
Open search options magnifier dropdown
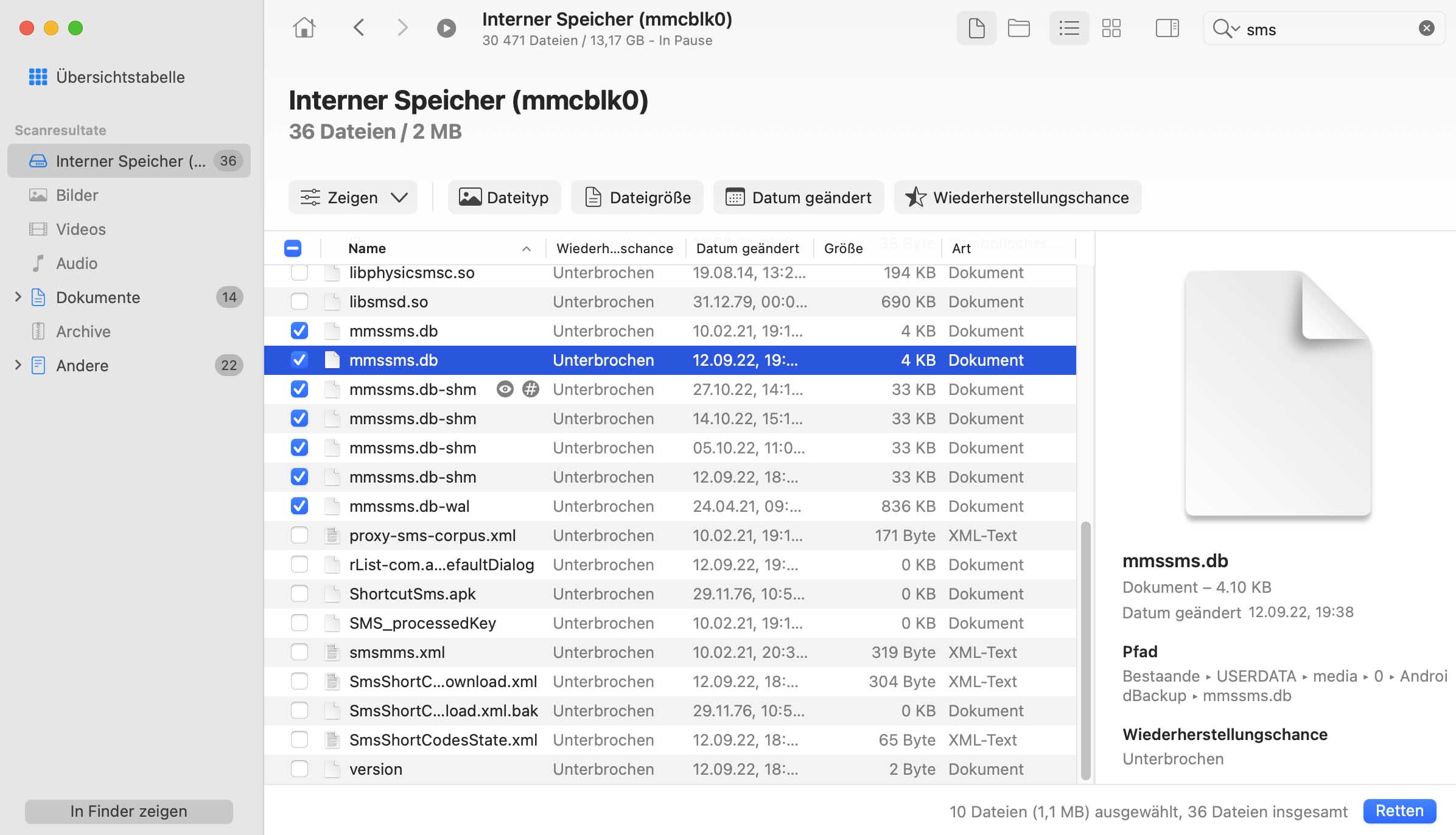(1226, 29)
